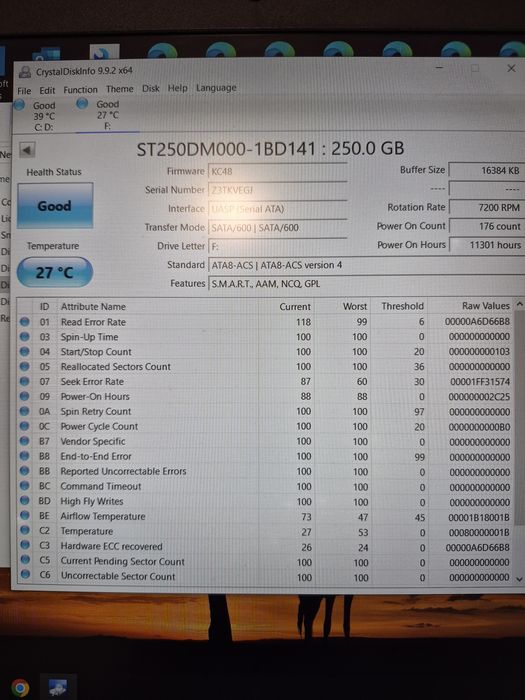This screenshot has width=525, height=700.
Task: Click the Serial Number field
Action: pyautogui.click(x=277, y=190)
